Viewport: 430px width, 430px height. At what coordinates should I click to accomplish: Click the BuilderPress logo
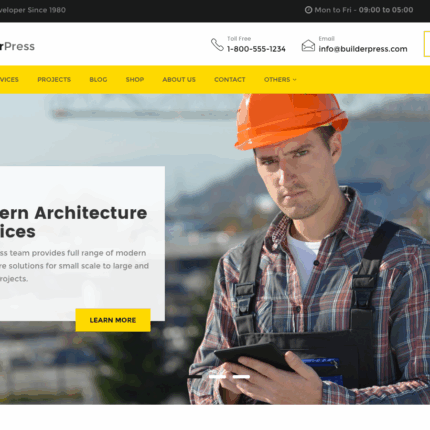[17, 46]
